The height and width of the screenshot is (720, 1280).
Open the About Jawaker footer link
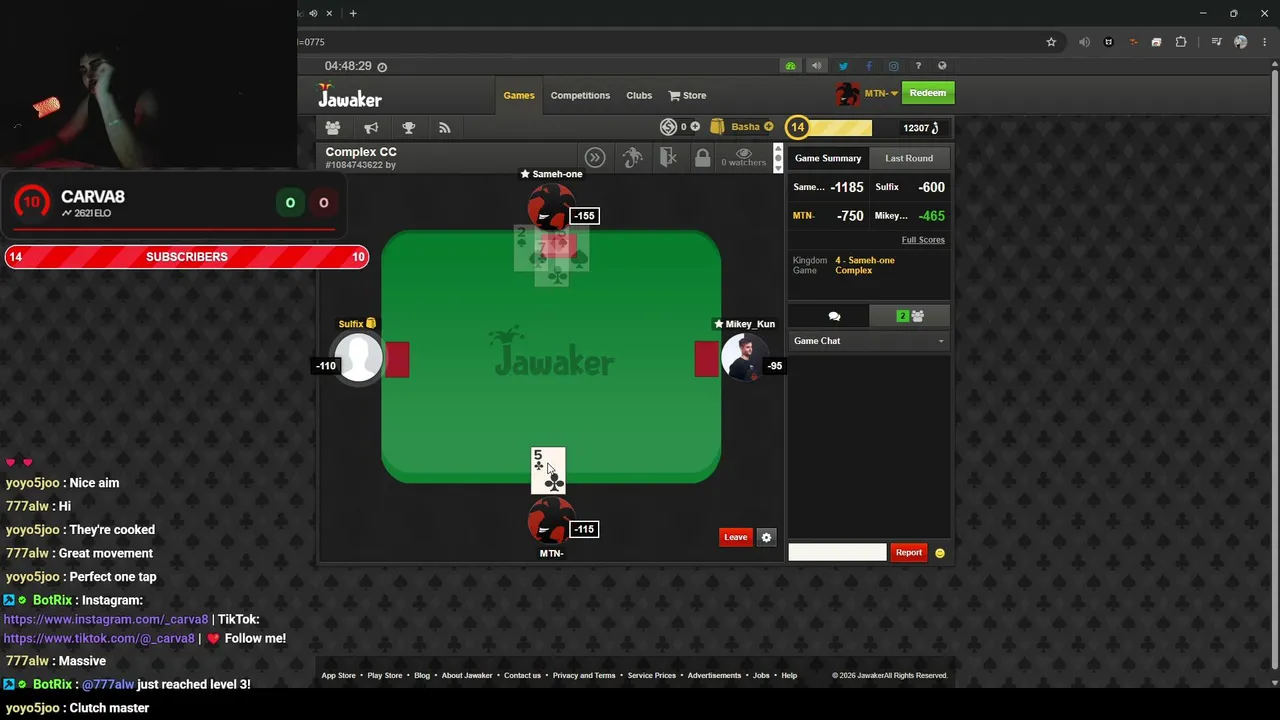(x=467, y=676)
